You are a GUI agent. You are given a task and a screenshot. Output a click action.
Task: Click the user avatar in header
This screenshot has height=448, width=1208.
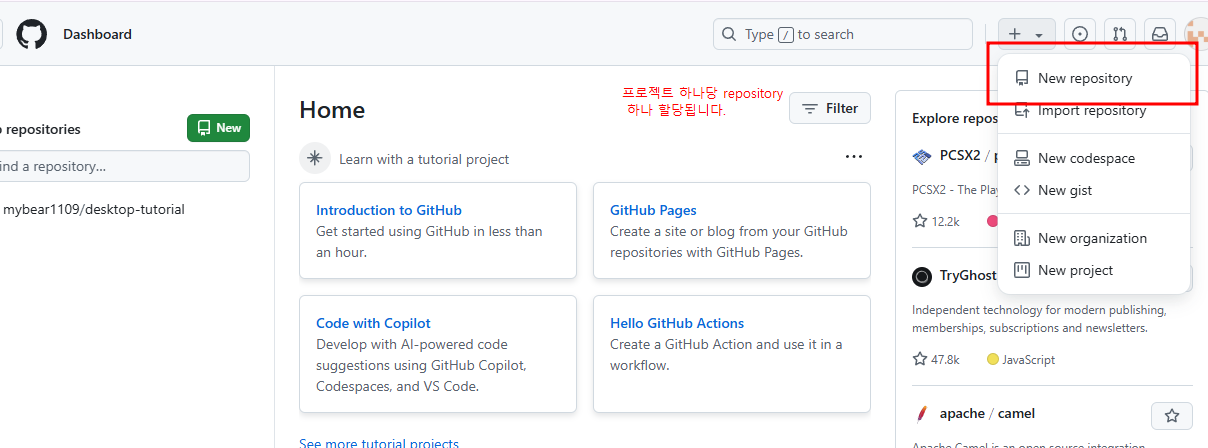pos(1196,34)
